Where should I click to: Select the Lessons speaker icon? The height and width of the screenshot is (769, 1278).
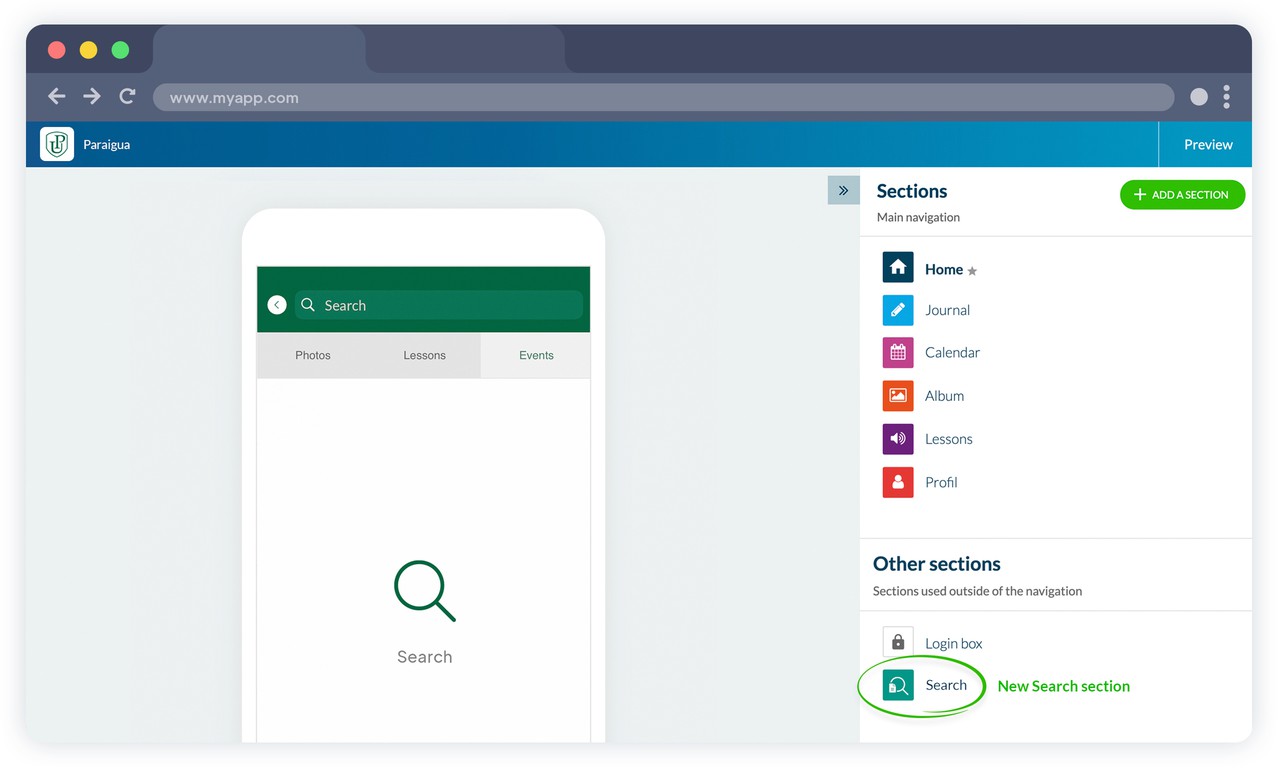[x=897, y=439]
